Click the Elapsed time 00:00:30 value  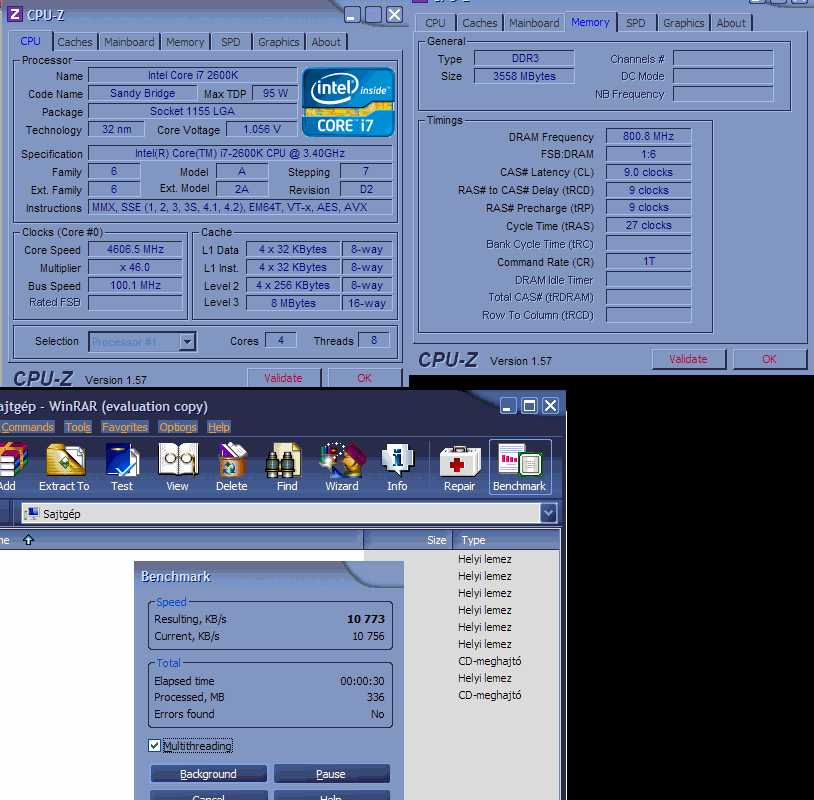pos(362,681)
